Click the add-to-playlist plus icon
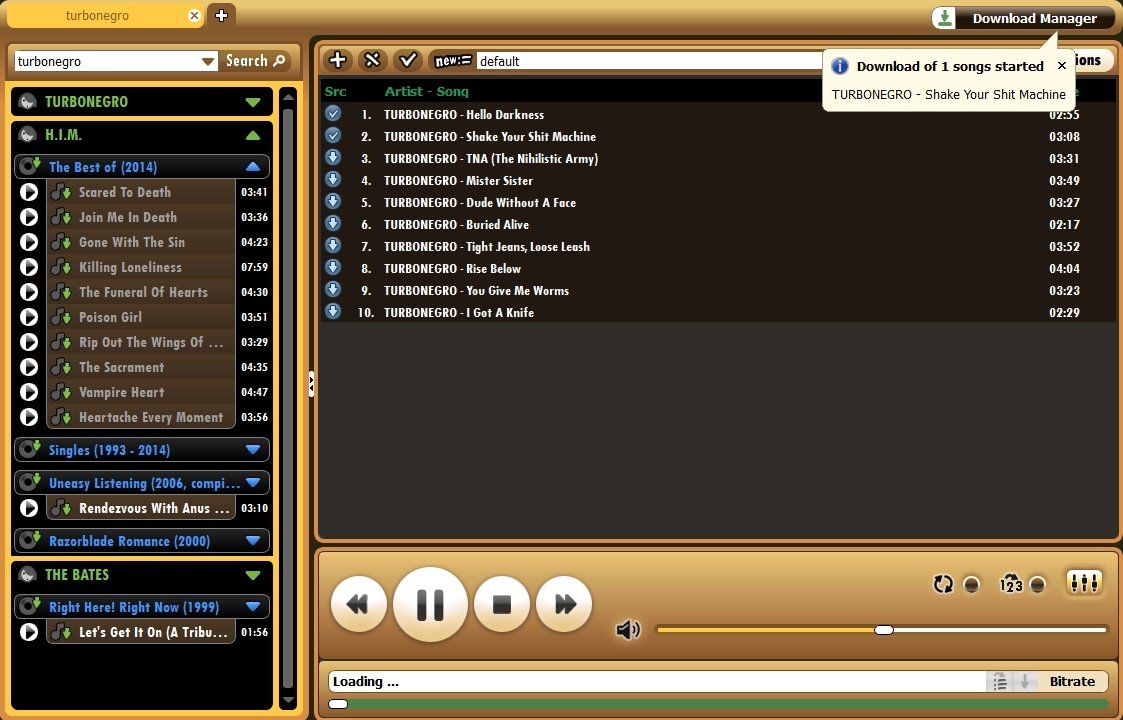Viewport: 1123px width, 720px height. click(338, 60)
